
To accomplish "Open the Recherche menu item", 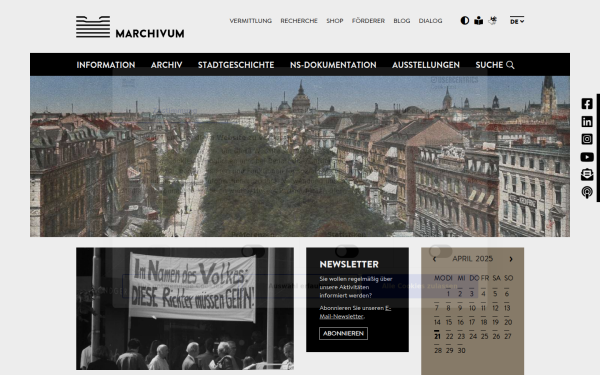I will point(299,21).
